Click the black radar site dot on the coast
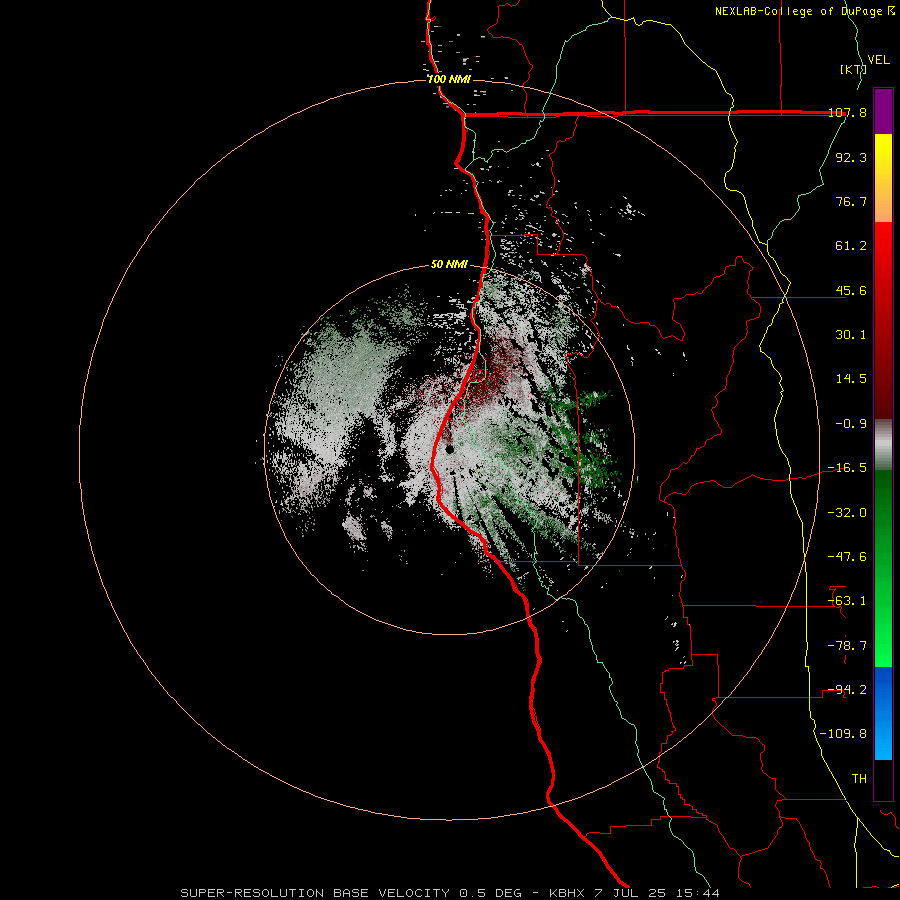 pos(450,449)
